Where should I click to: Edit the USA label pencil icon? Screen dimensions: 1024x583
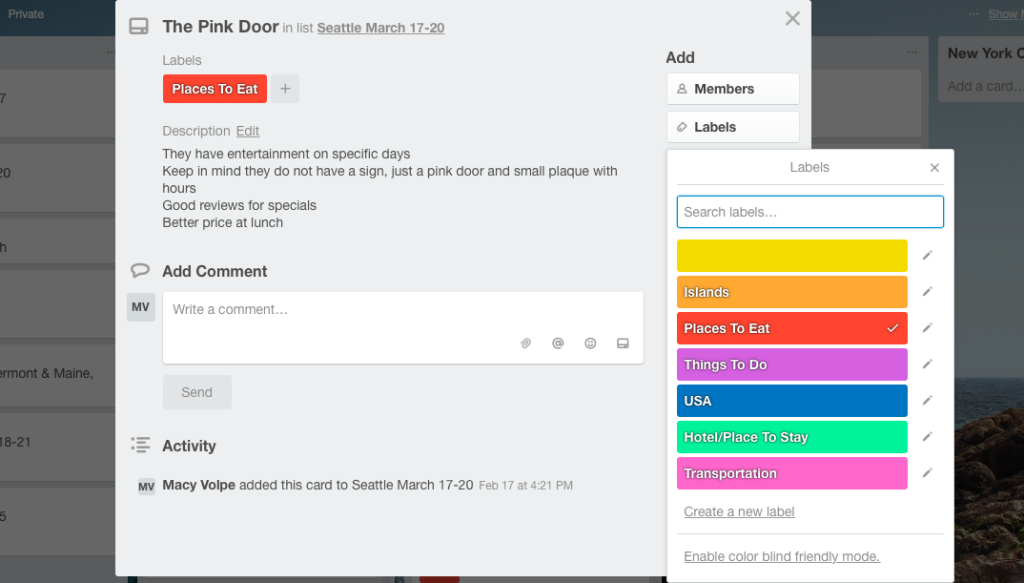point(927,400)
